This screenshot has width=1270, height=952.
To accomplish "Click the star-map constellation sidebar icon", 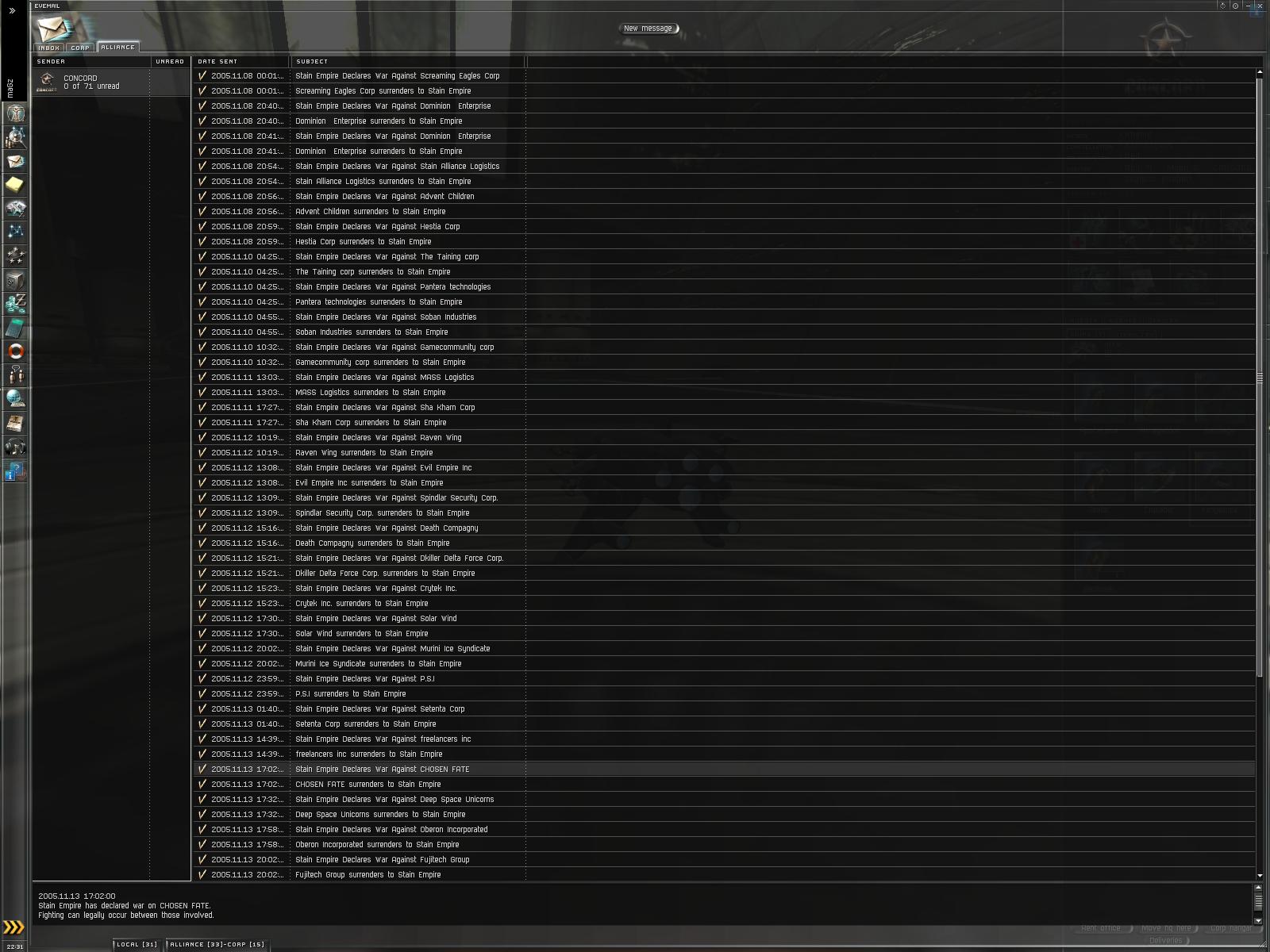I will (x=15, y=232).
